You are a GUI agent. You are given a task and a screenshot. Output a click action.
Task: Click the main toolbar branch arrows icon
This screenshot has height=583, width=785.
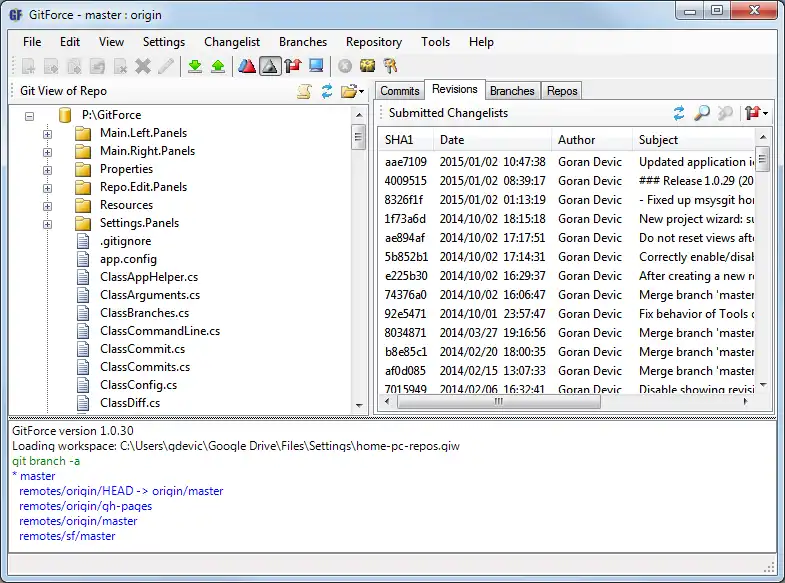(293, 66)
